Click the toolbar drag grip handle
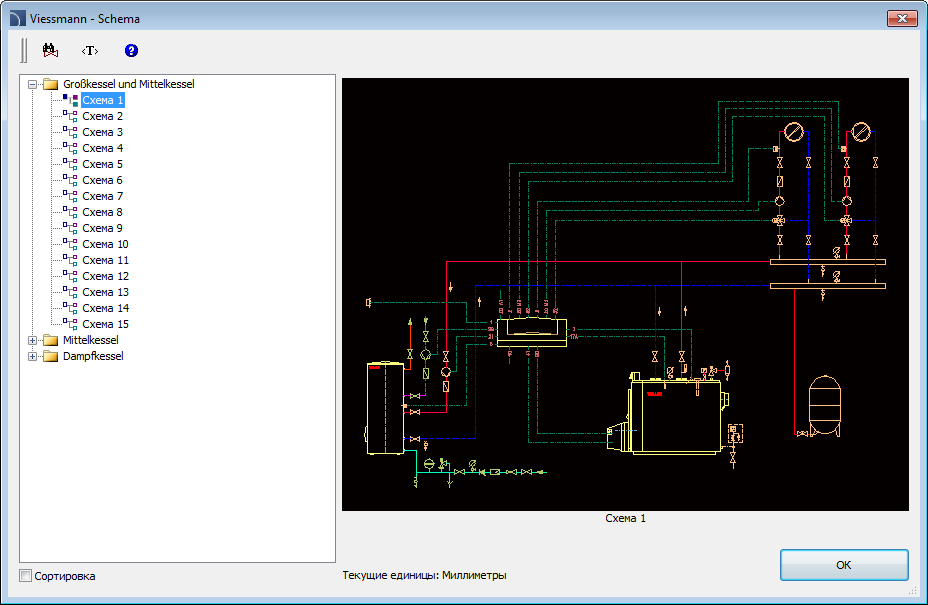 [24, 50]
